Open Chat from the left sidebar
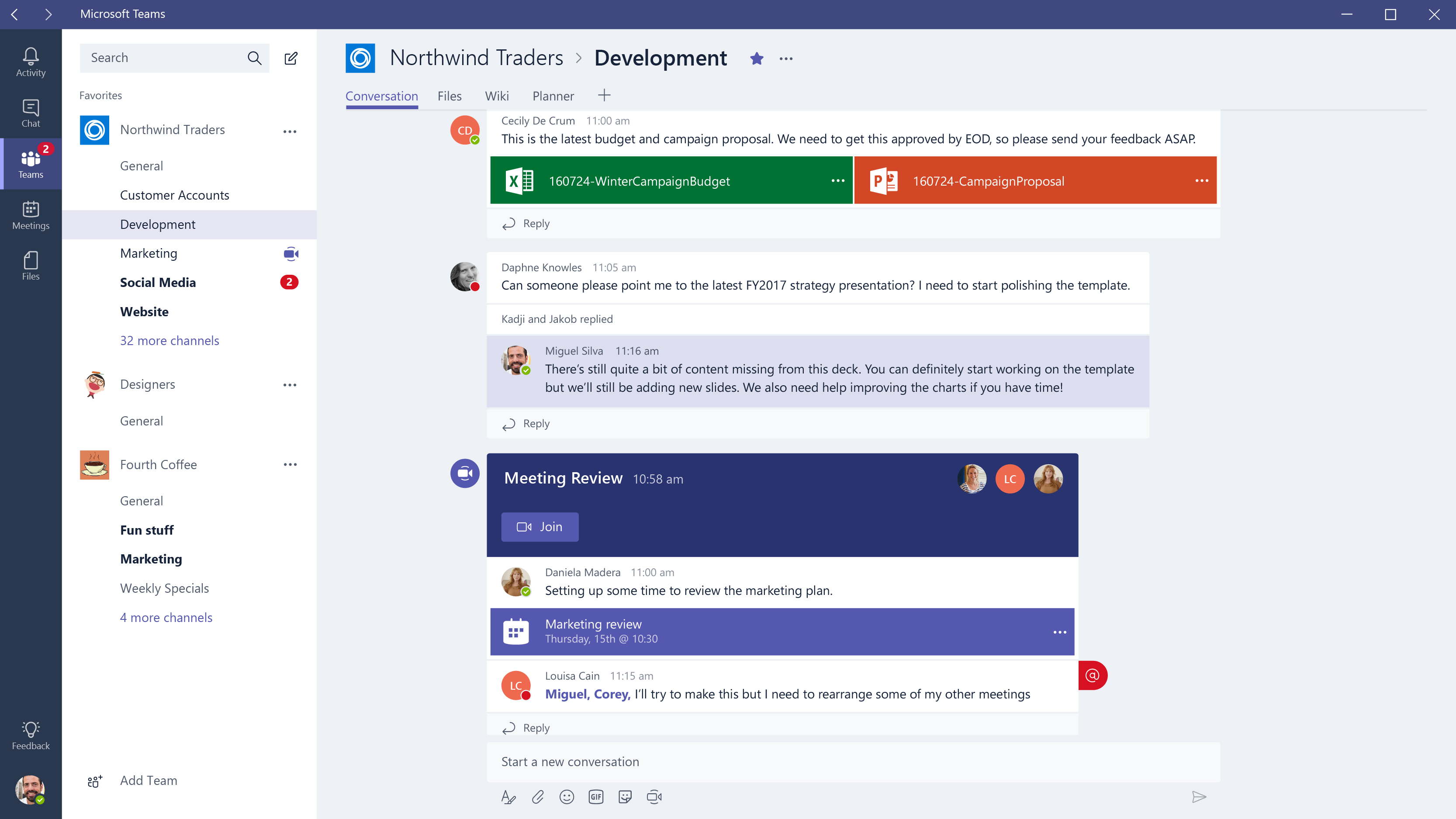This screenshot has width=1456, height=819. pyautogui.click(x=30, y=112)
